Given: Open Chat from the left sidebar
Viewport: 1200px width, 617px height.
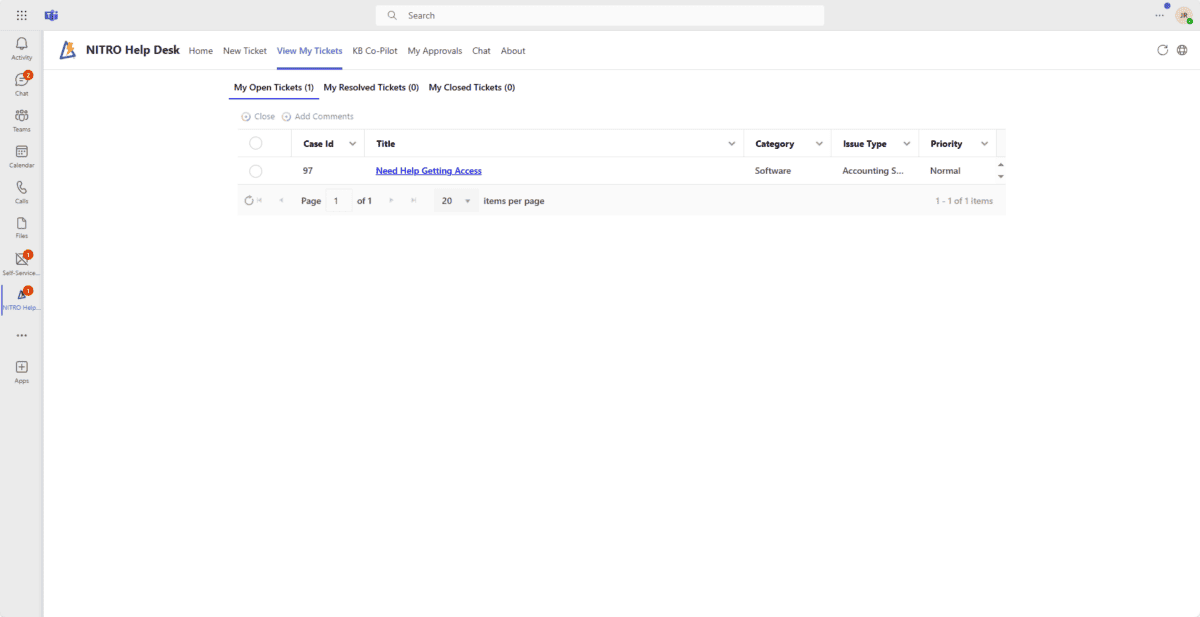Looking at the screenshot, I should tap(21, 81).
